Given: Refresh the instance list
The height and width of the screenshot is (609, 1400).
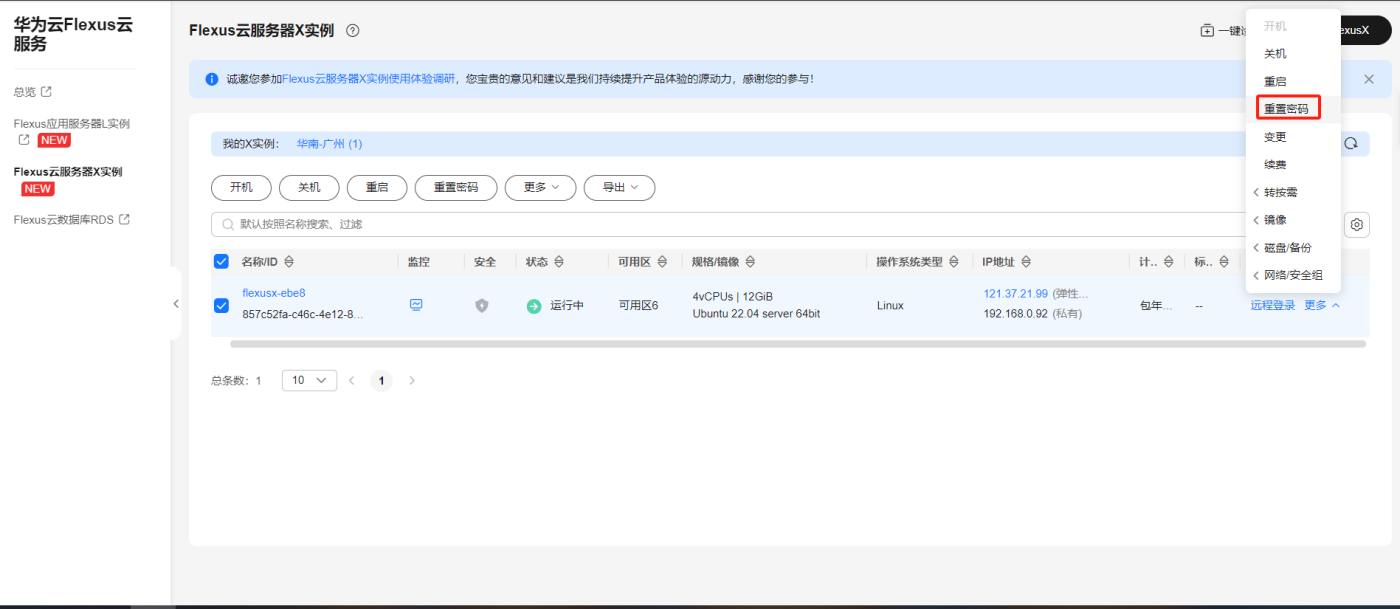Looking at the screenshot, I should coord(1351,143).
